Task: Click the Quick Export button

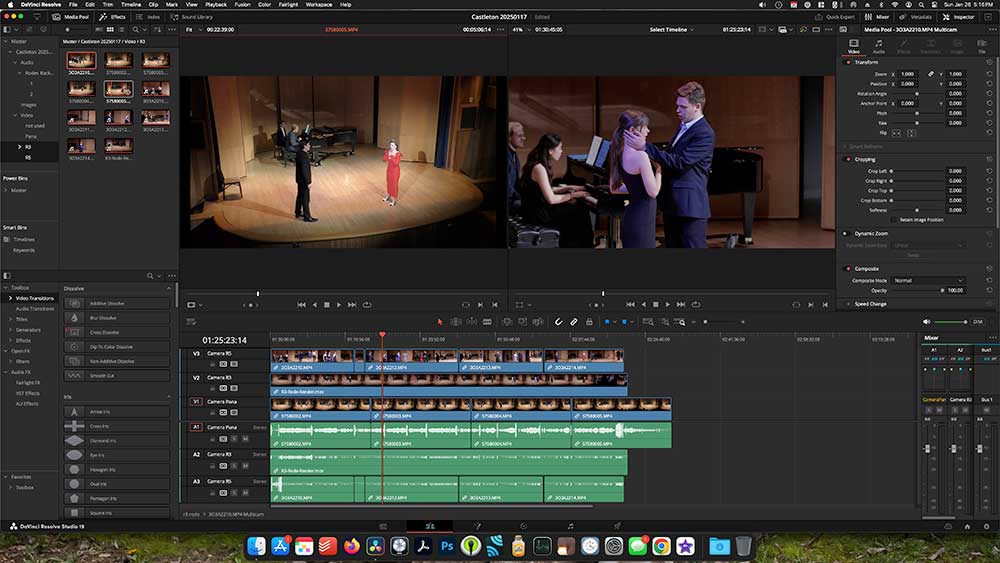Action: 835,17
